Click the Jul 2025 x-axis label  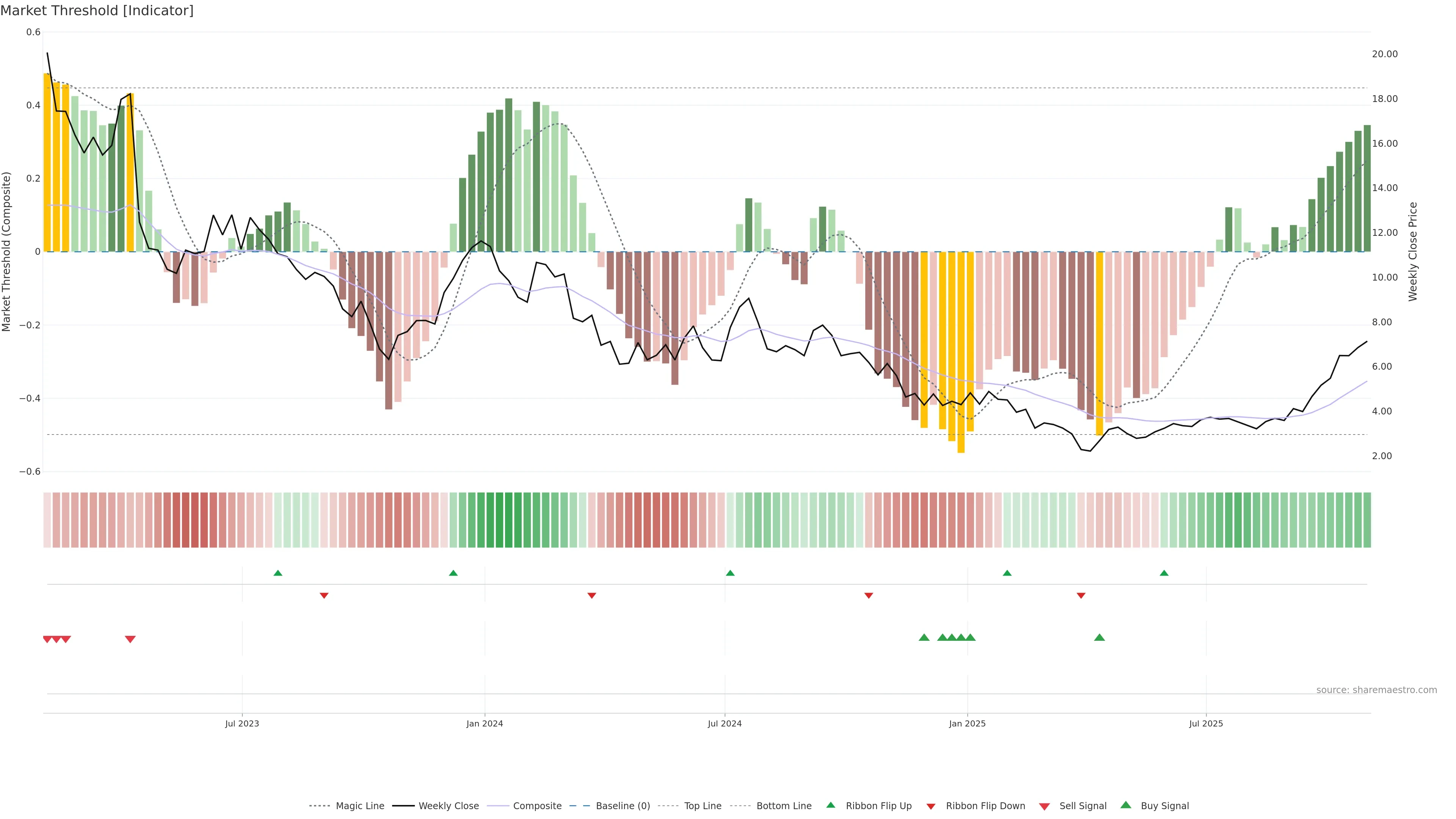1206,723
